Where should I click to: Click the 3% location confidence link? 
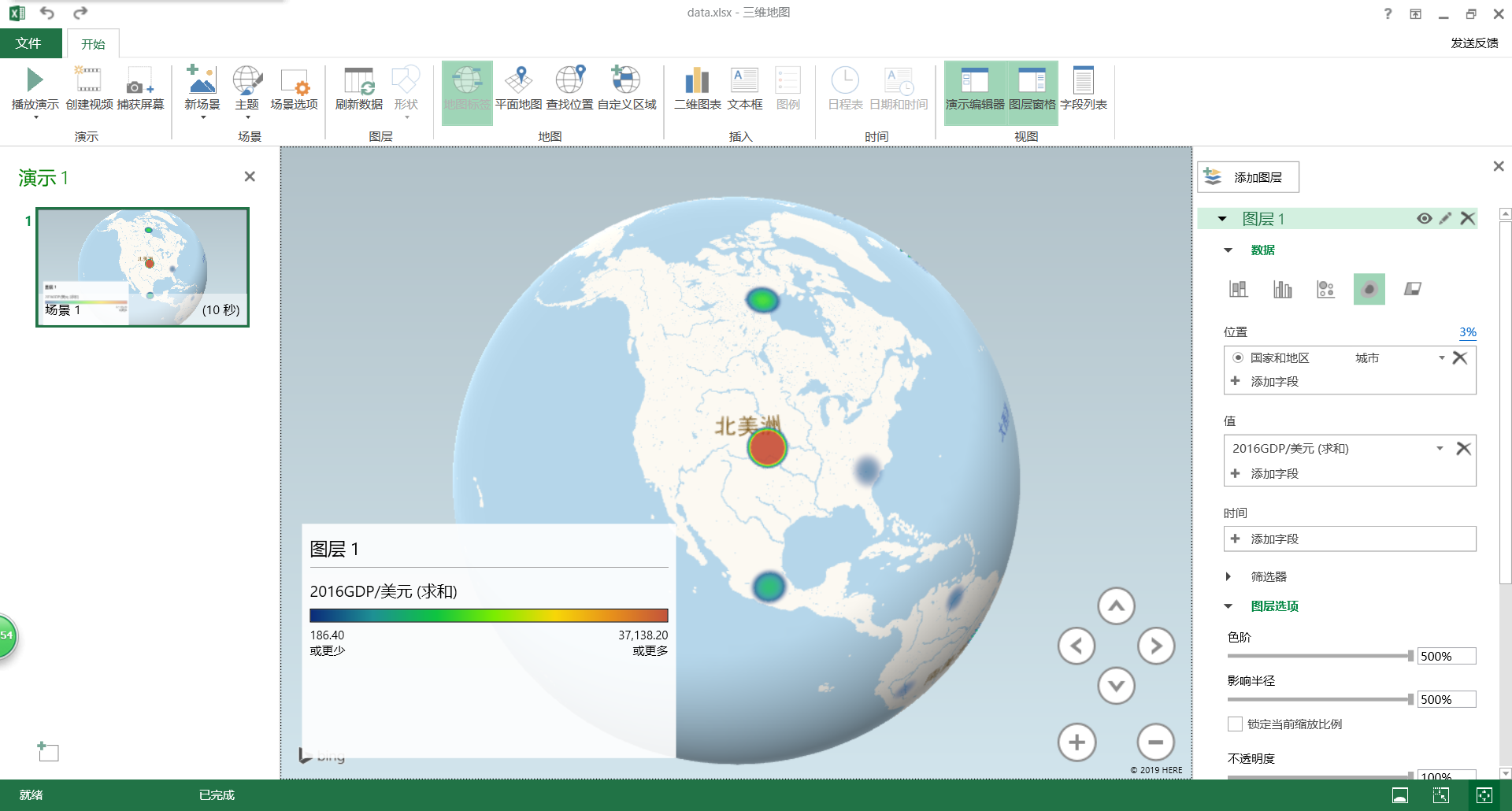1468,332
